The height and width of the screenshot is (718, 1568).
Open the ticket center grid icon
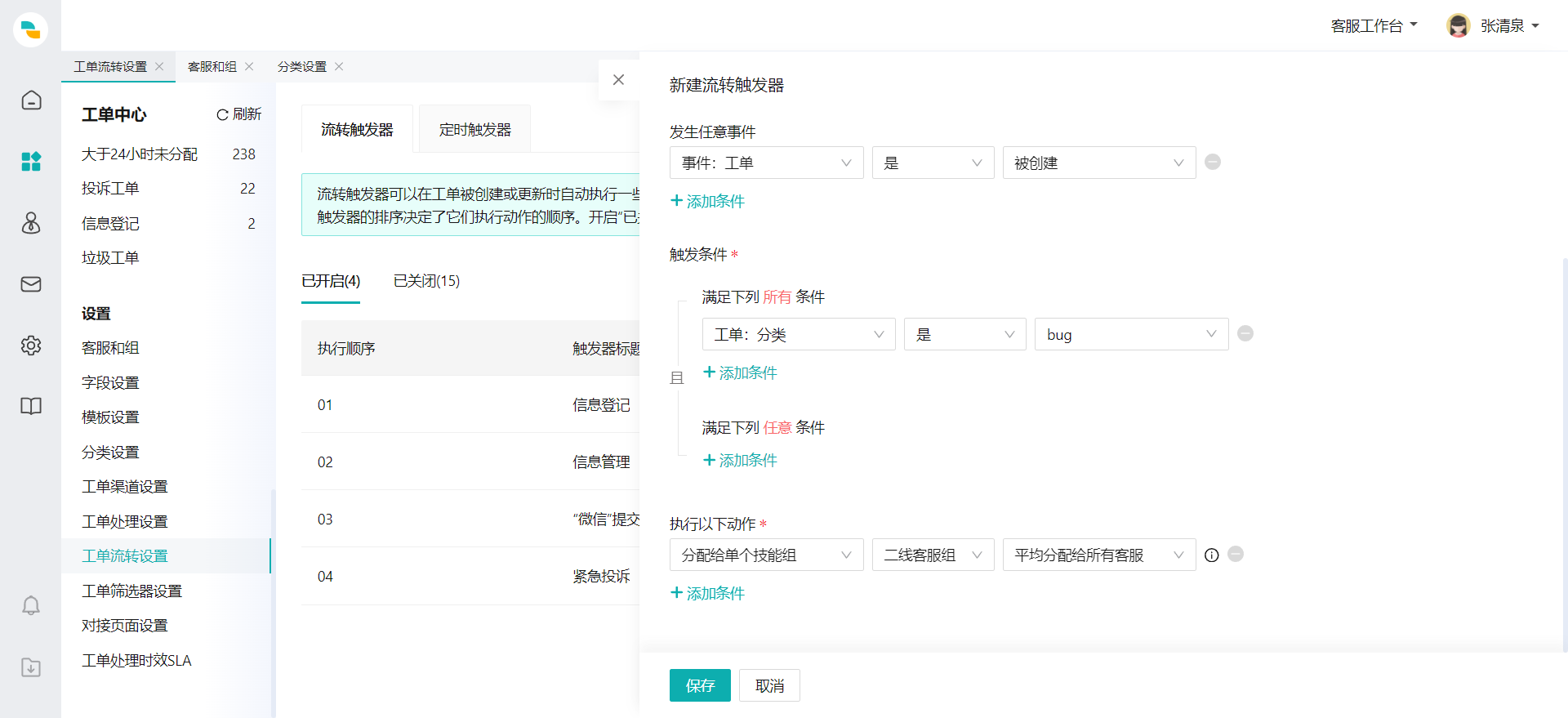coord(31,162)
